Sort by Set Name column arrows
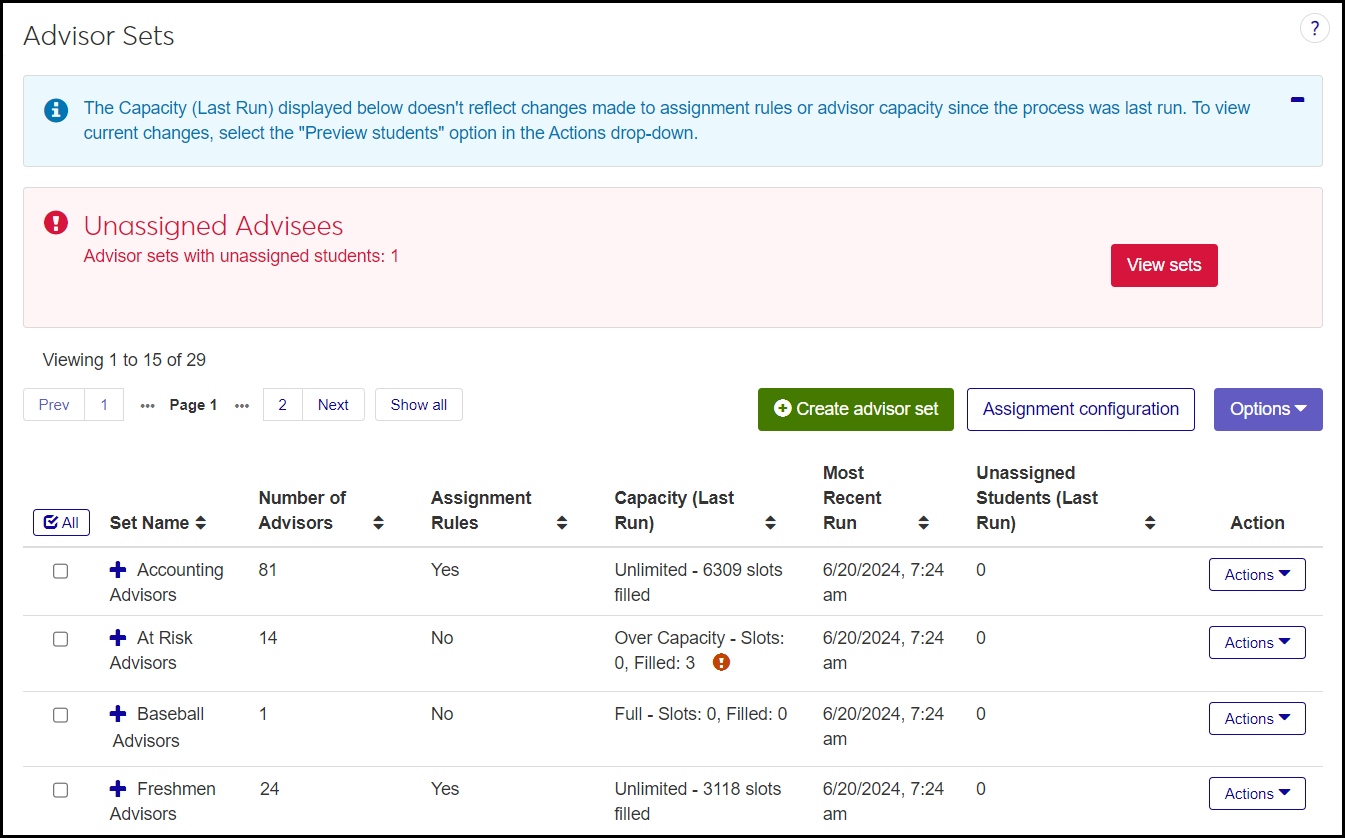 pos(201,523)
